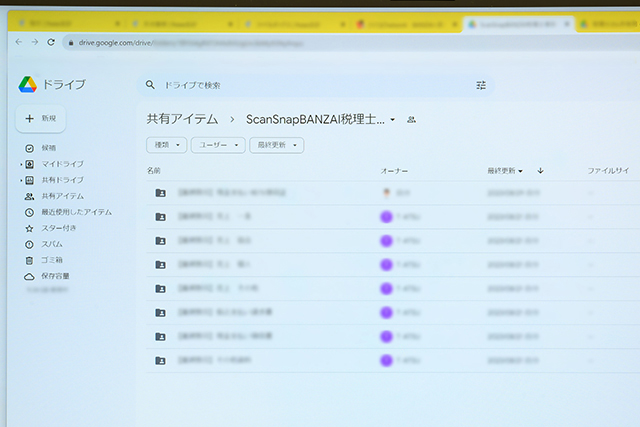
Task: Expand the 共有ドライブ tree arrow
Action: 21,180
